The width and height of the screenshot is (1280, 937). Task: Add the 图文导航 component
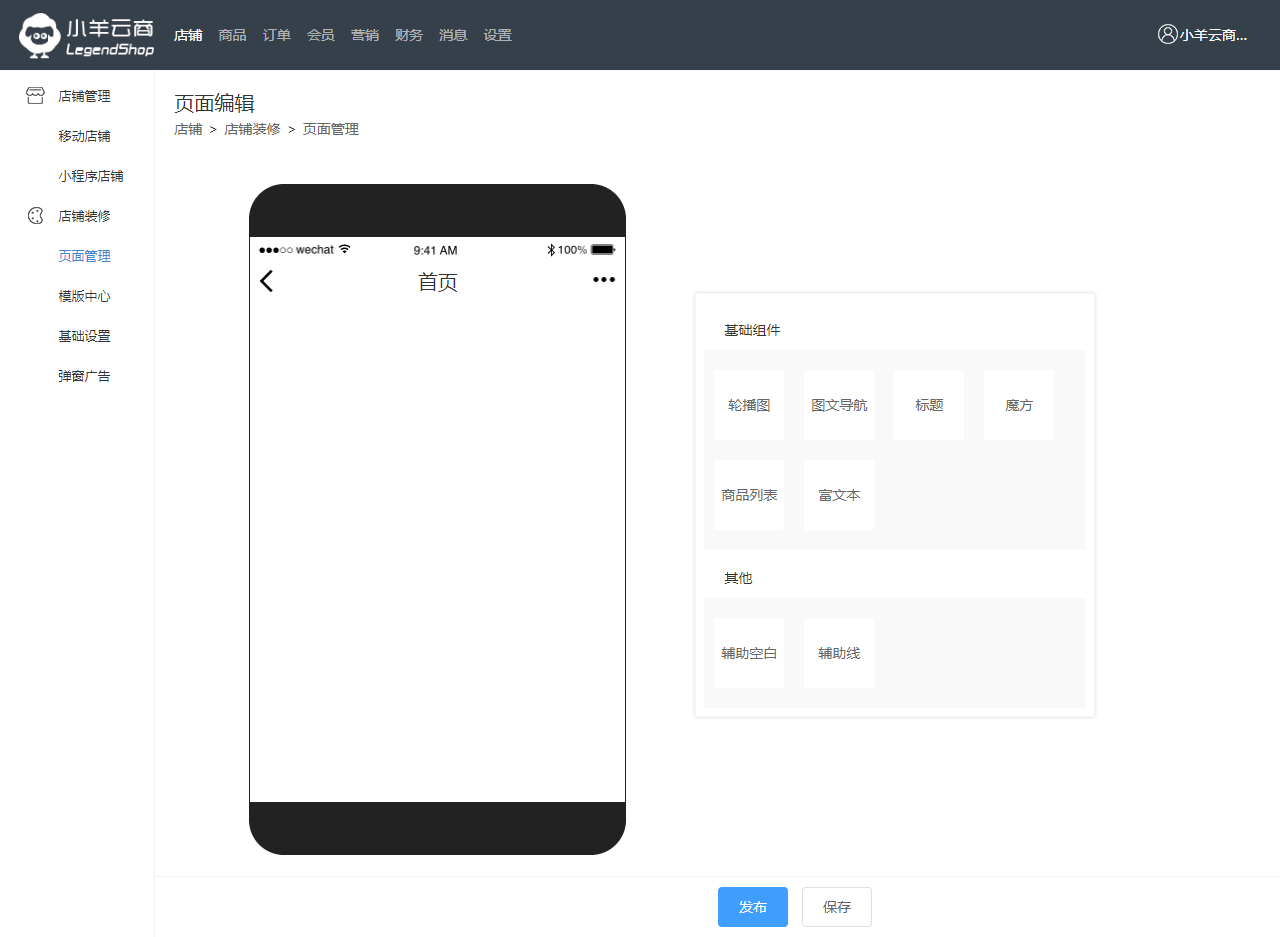pyautogui.click(x=839, y=405)
